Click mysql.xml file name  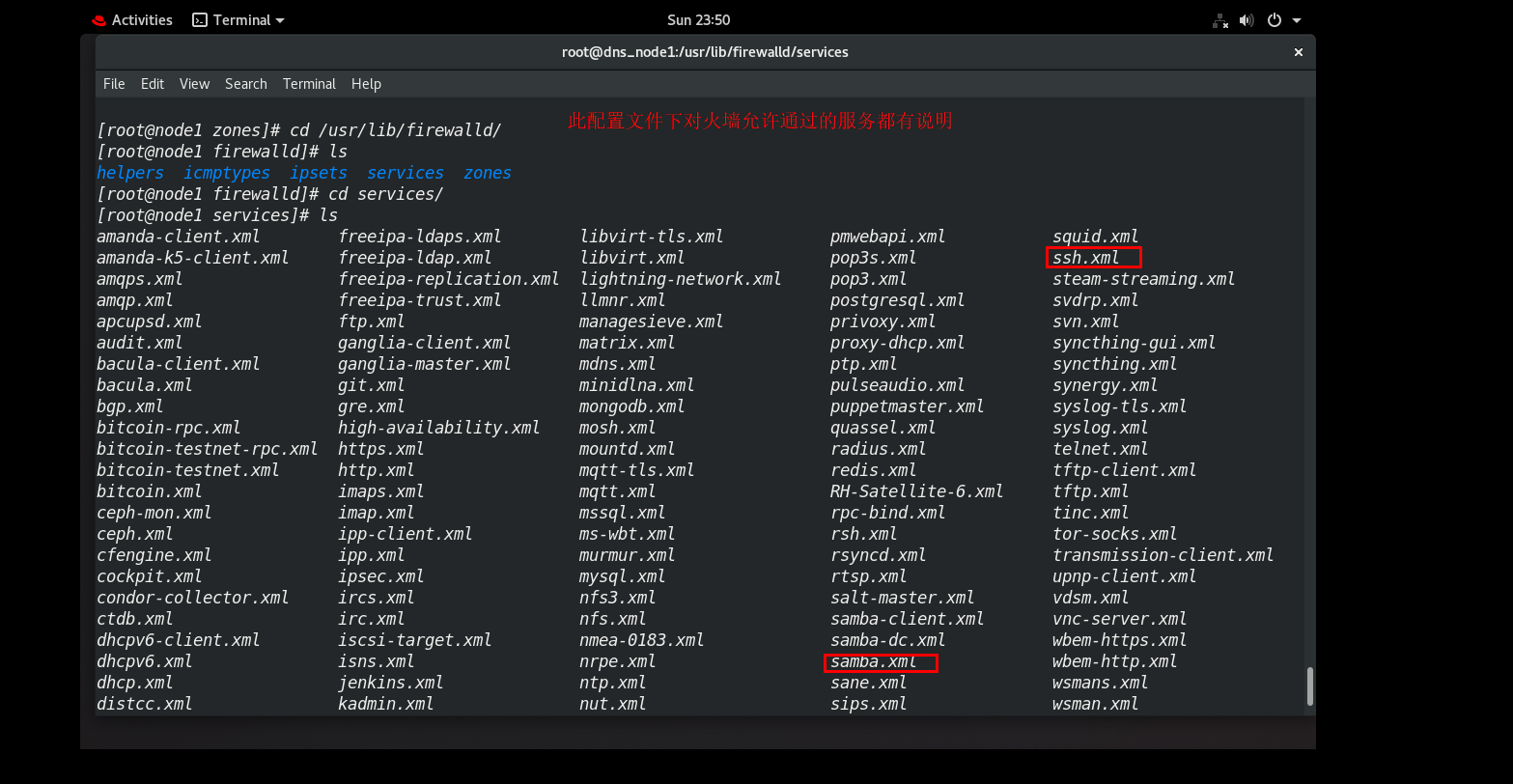click(623, 576)
